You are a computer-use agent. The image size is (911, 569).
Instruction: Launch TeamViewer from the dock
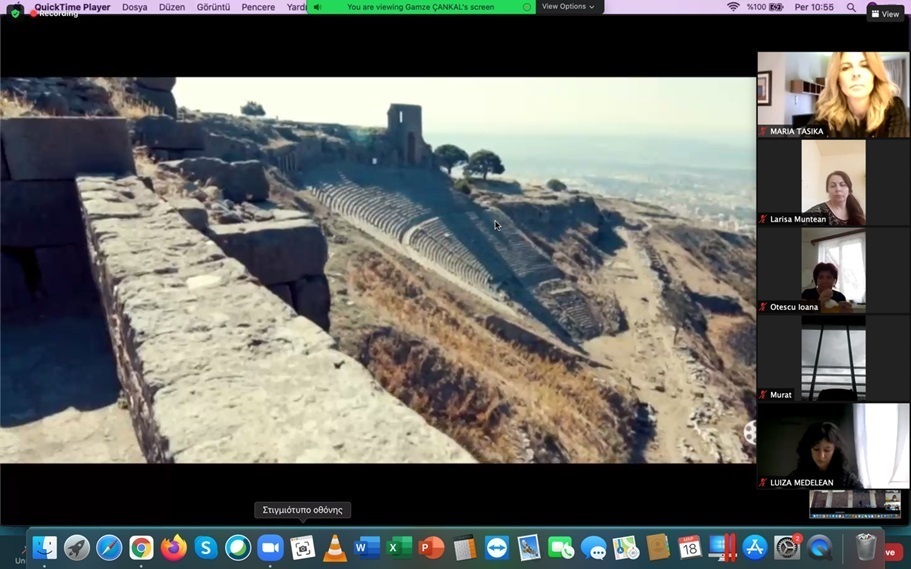tap(496, 547)
